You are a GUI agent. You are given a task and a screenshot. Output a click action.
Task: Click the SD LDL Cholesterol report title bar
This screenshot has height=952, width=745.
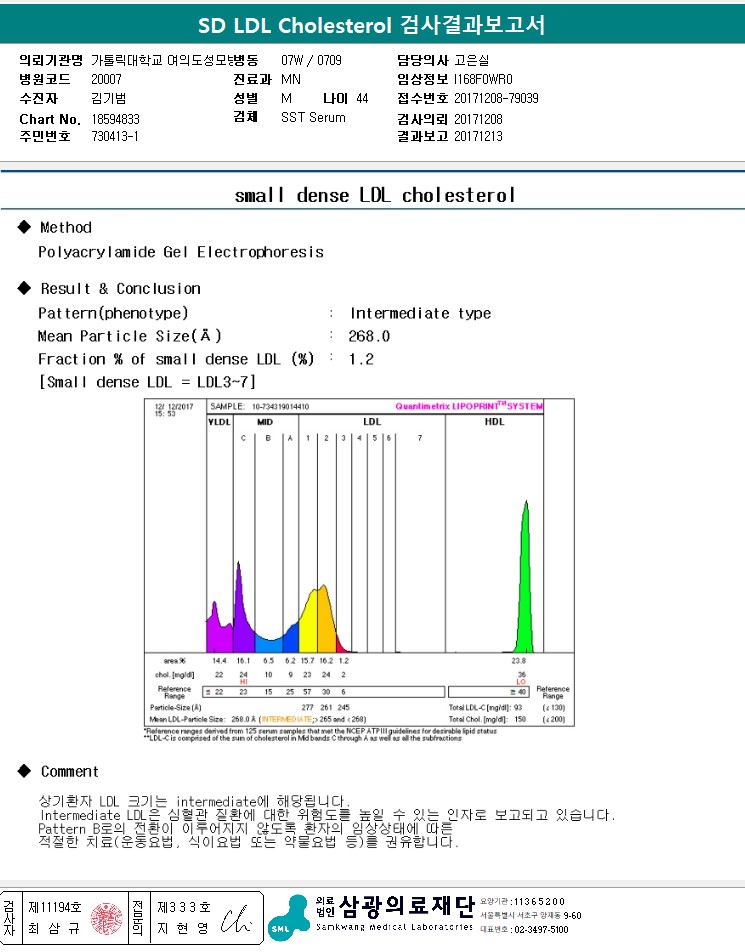[372, 25]
